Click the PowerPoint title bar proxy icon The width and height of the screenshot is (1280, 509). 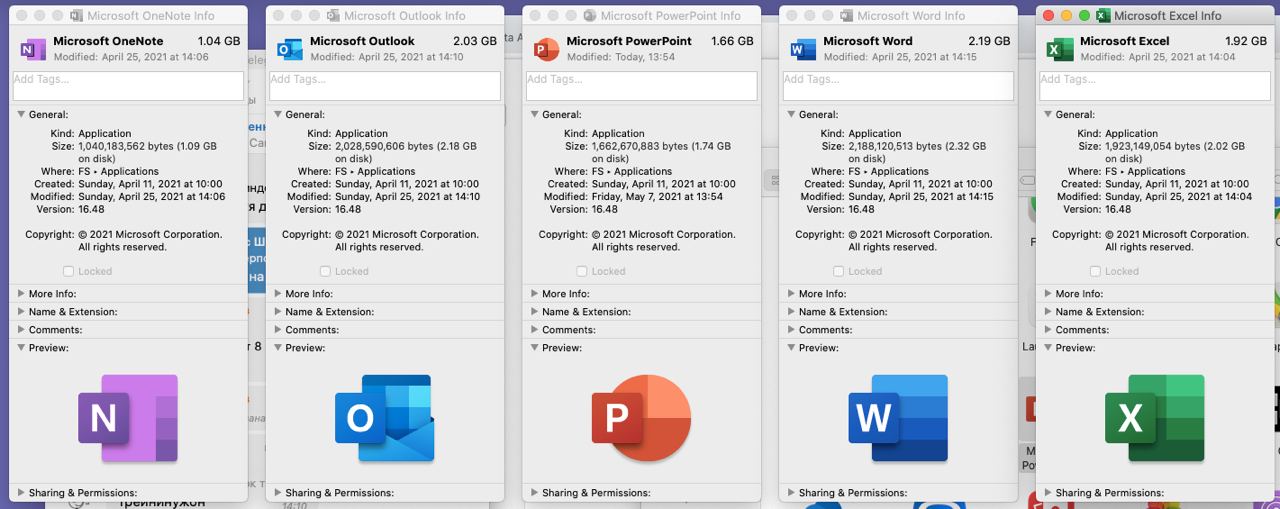(590, 15)
